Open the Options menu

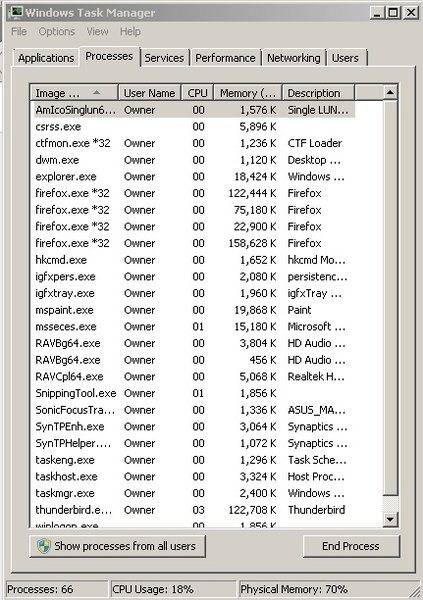tap(56, 31)
